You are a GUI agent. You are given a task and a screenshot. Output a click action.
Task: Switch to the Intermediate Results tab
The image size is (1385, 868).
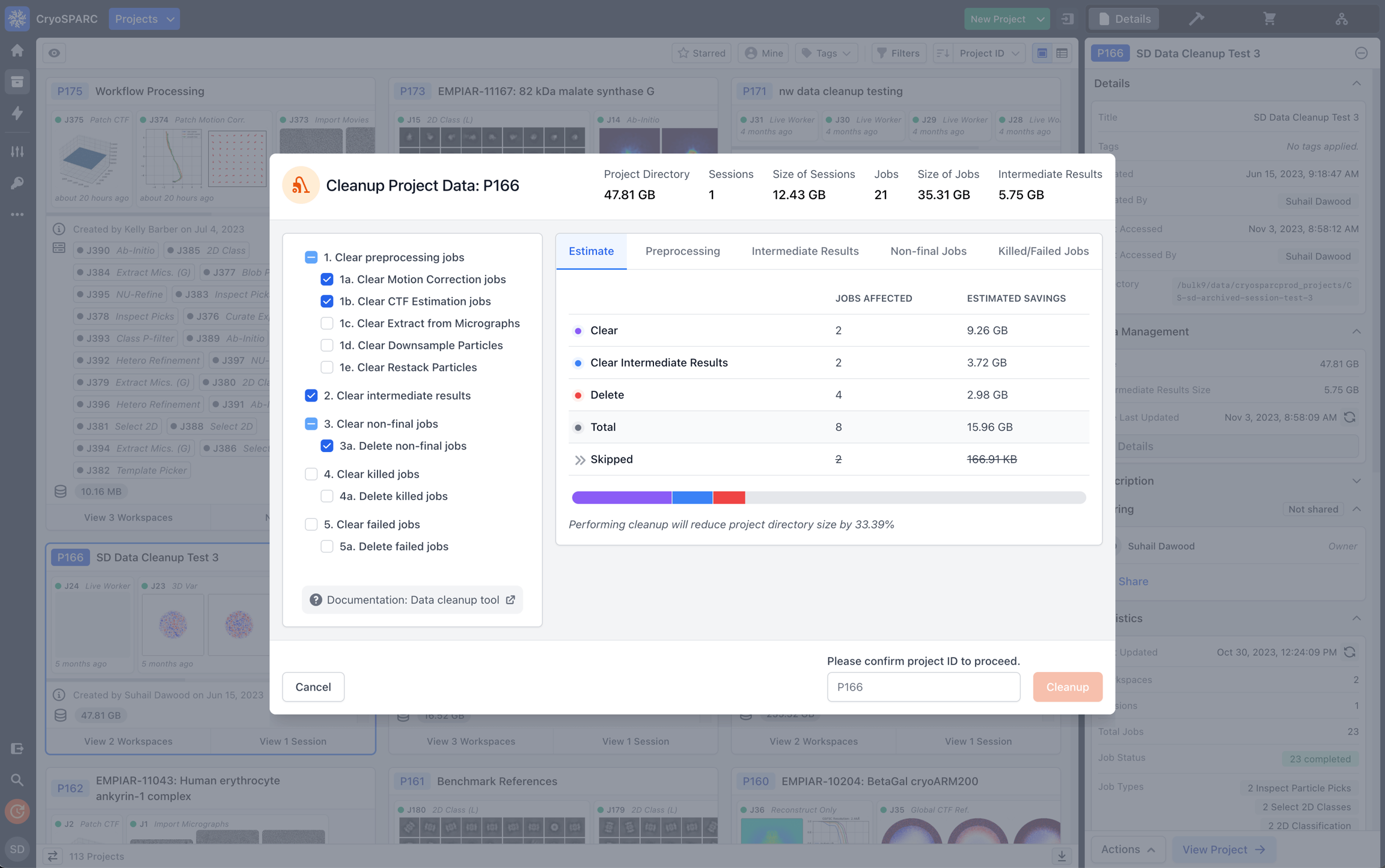click(x=805, y=251)
